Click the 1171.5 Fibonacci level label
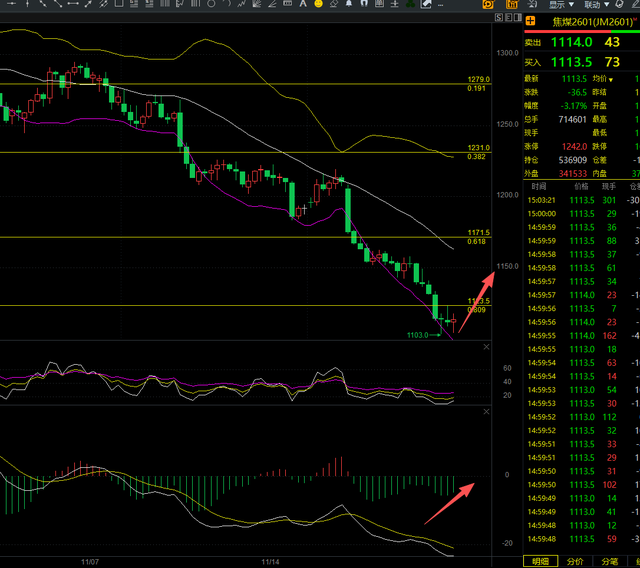The height and width of the screenshot is (568, 640). pos(478,233)
